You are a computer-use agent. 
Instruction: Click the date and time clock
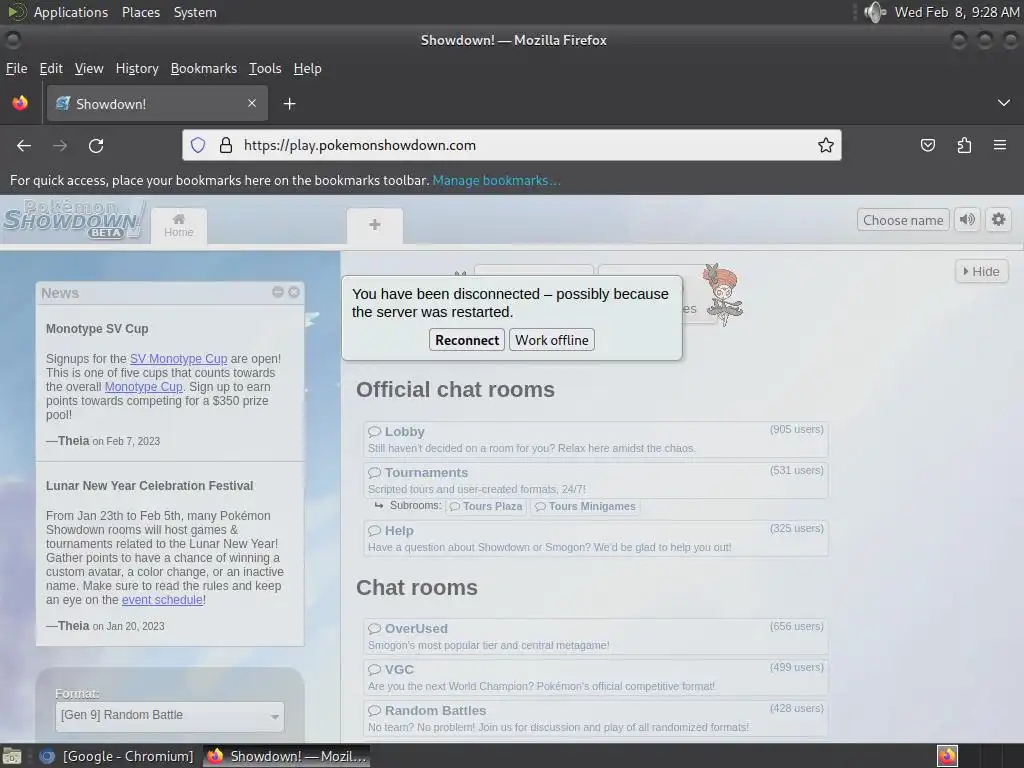pos(956,12)
